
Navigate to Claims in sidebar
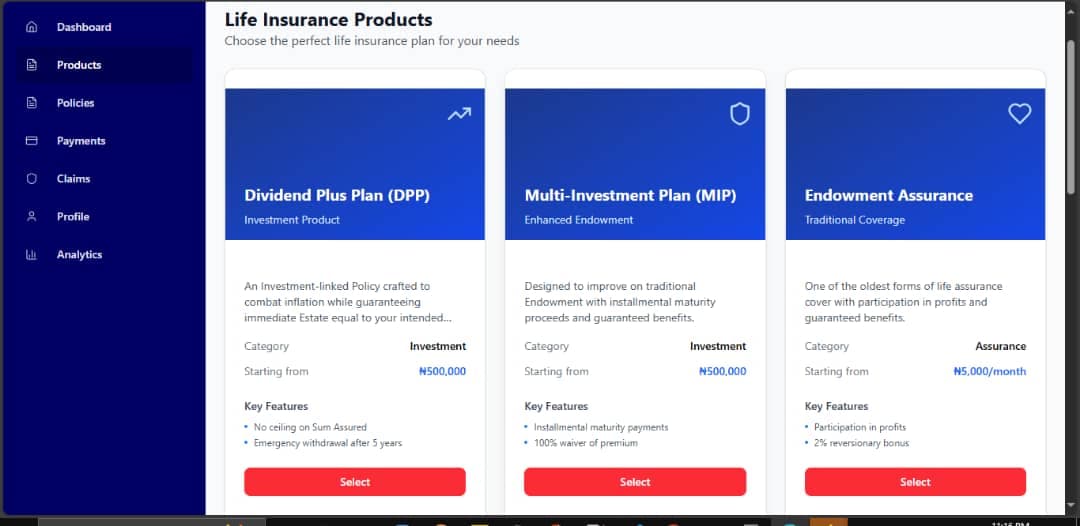73,179
